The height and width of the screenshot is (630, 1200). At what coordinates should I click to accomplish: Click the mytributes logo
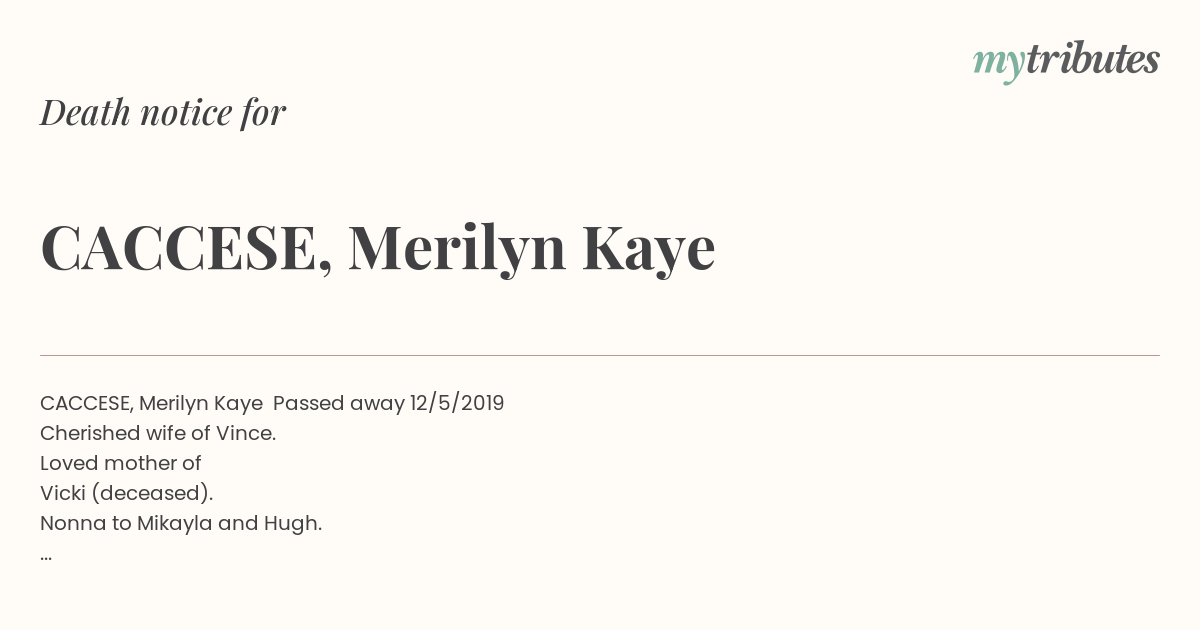(1066, 60)
